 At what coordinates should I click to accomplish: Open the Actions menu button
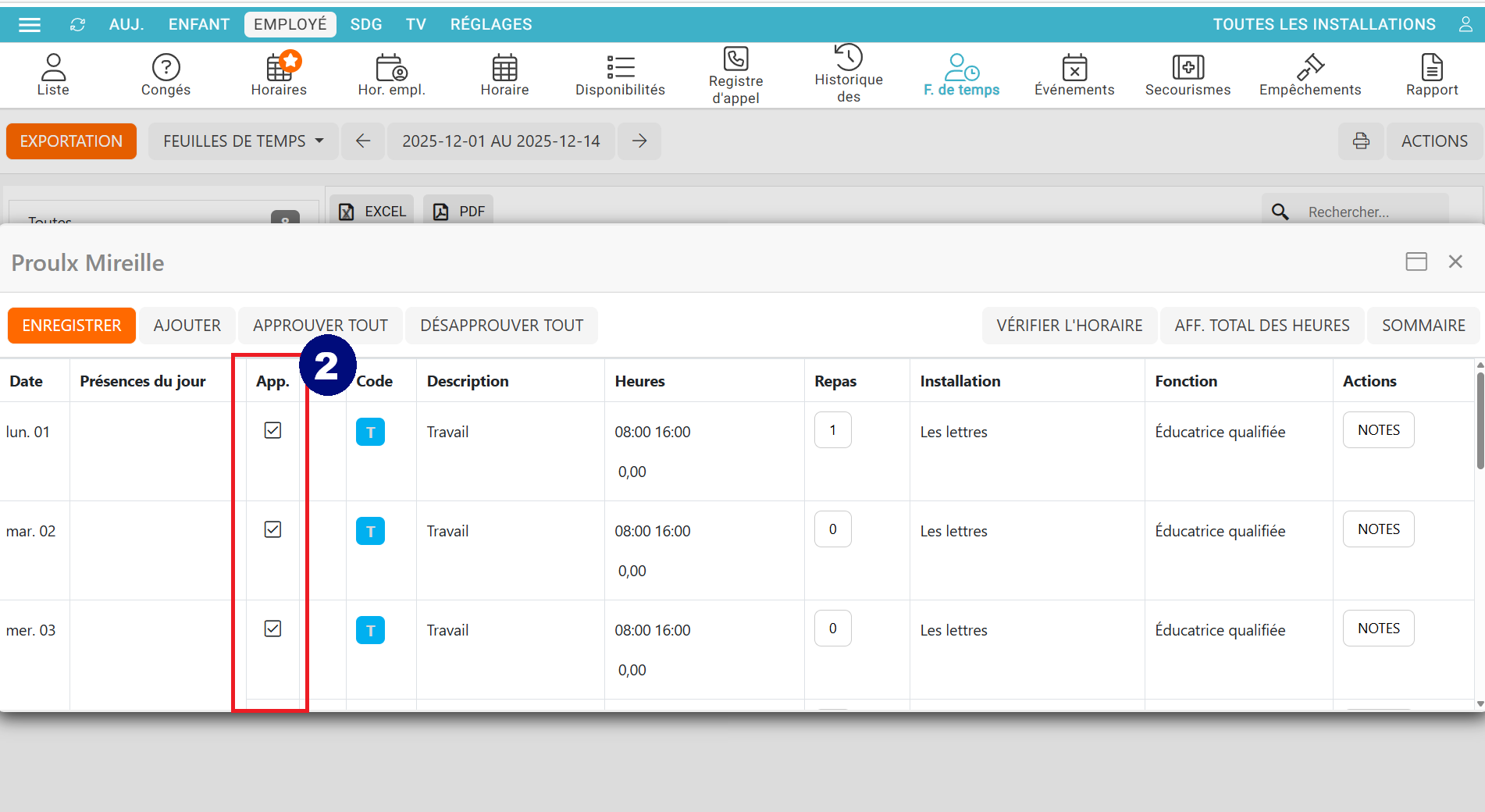(x=1433, y=141)
